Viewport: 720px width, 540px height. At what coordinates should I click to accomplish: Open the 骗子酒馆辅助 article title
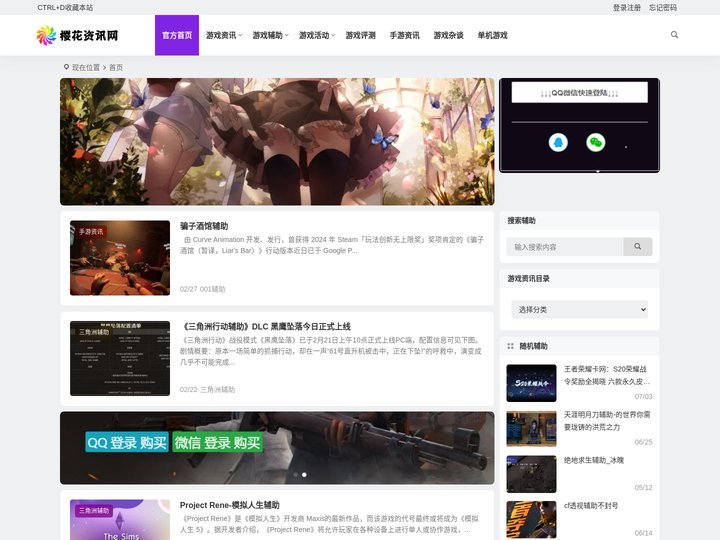pos(204,226)
